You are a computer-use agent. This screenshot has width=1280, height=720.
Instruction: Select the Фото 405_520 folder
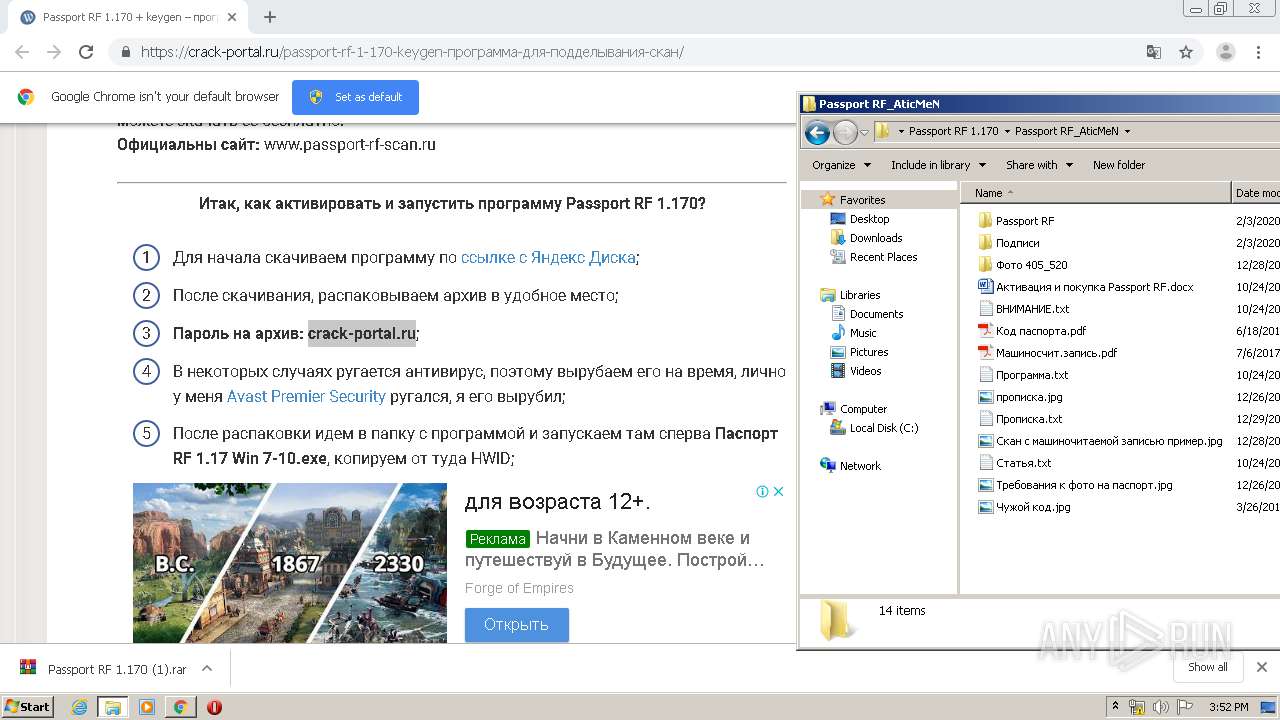[x=1031, y=265]
